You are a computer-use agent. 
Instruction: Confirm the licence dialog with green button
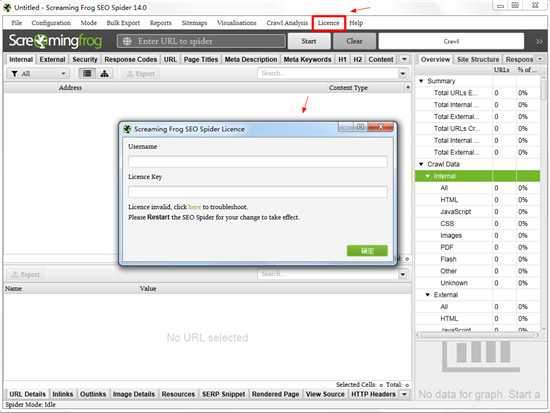coord(367,251)
